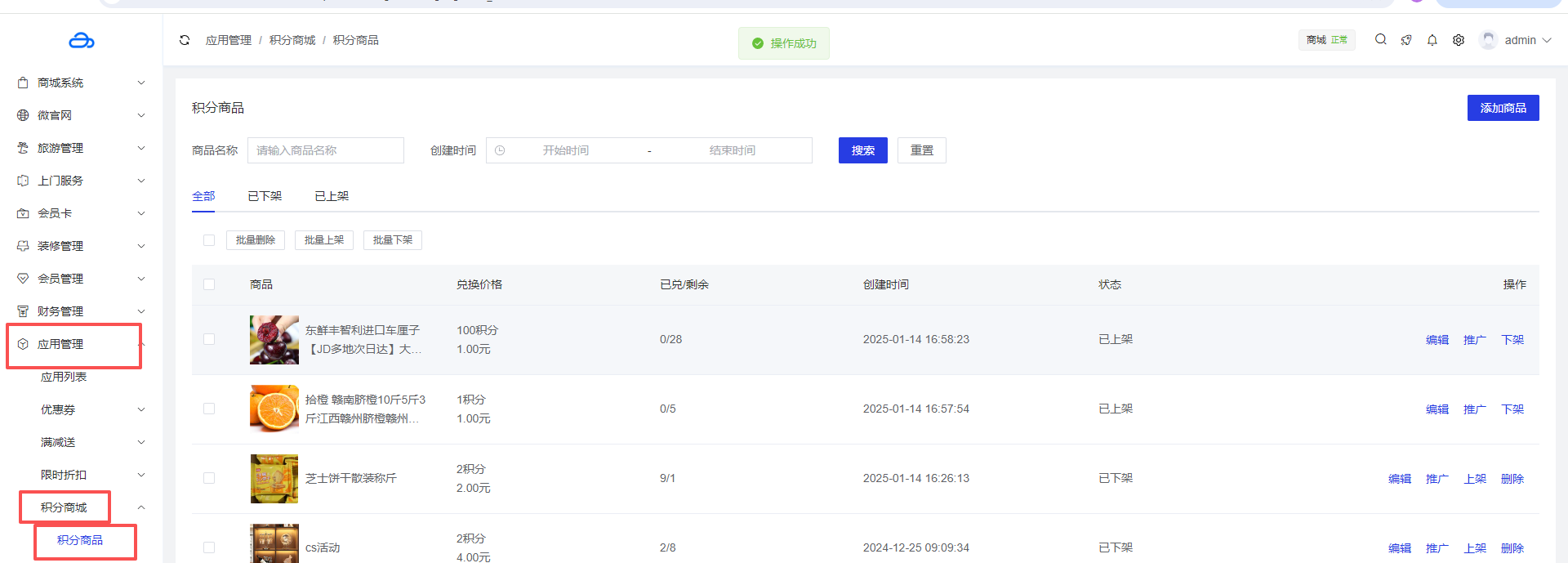Image resolution: width=1568 pixels, height=563 pixels.
Task: Click the clock icon in date field
Action: click(500, 150)
